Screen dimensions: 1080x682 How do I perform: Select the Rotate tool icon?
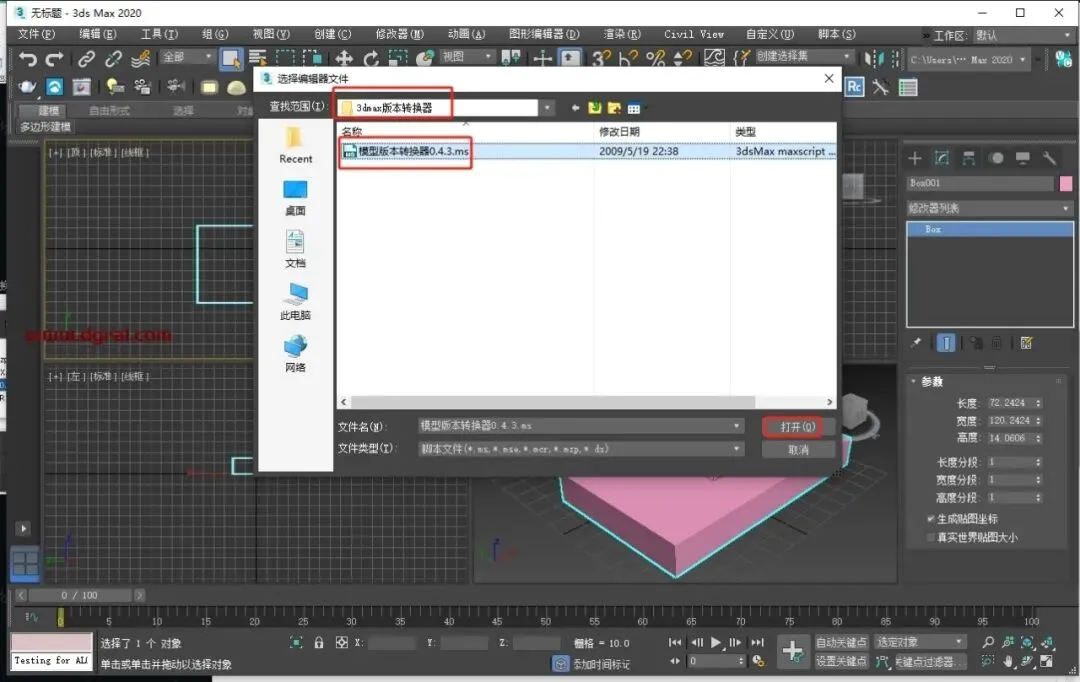(x=371, y=59)
